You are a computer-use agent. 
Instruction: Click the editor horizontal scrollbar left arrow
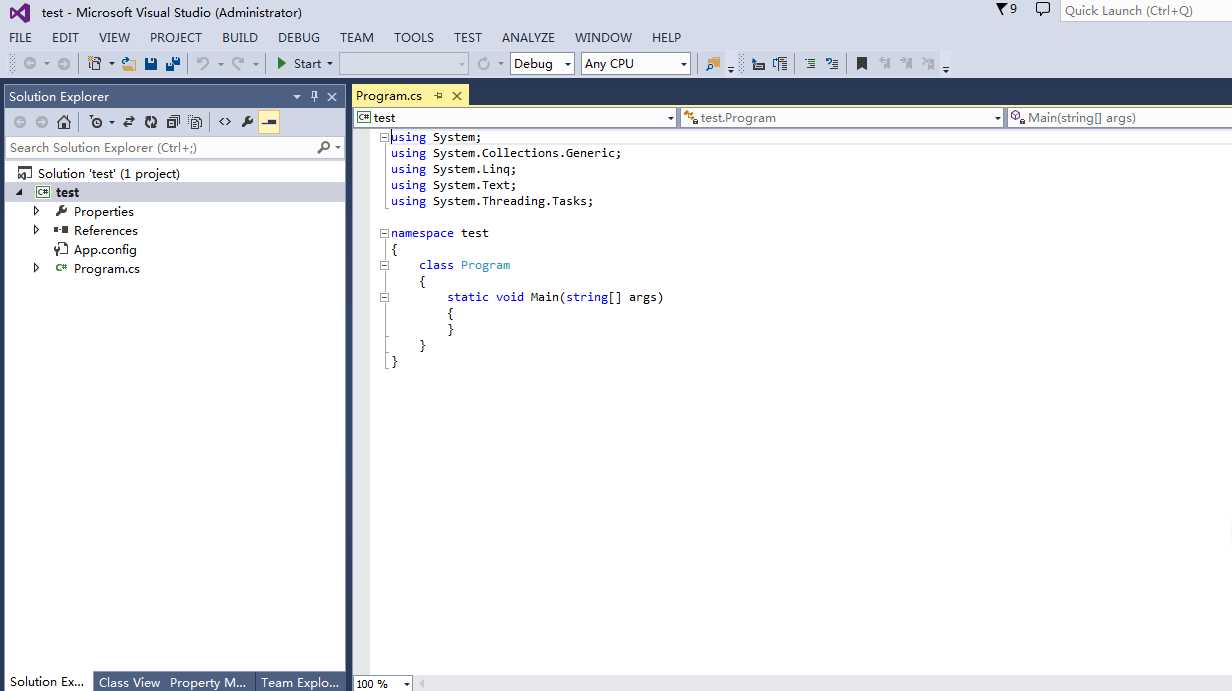coord(422,684)
